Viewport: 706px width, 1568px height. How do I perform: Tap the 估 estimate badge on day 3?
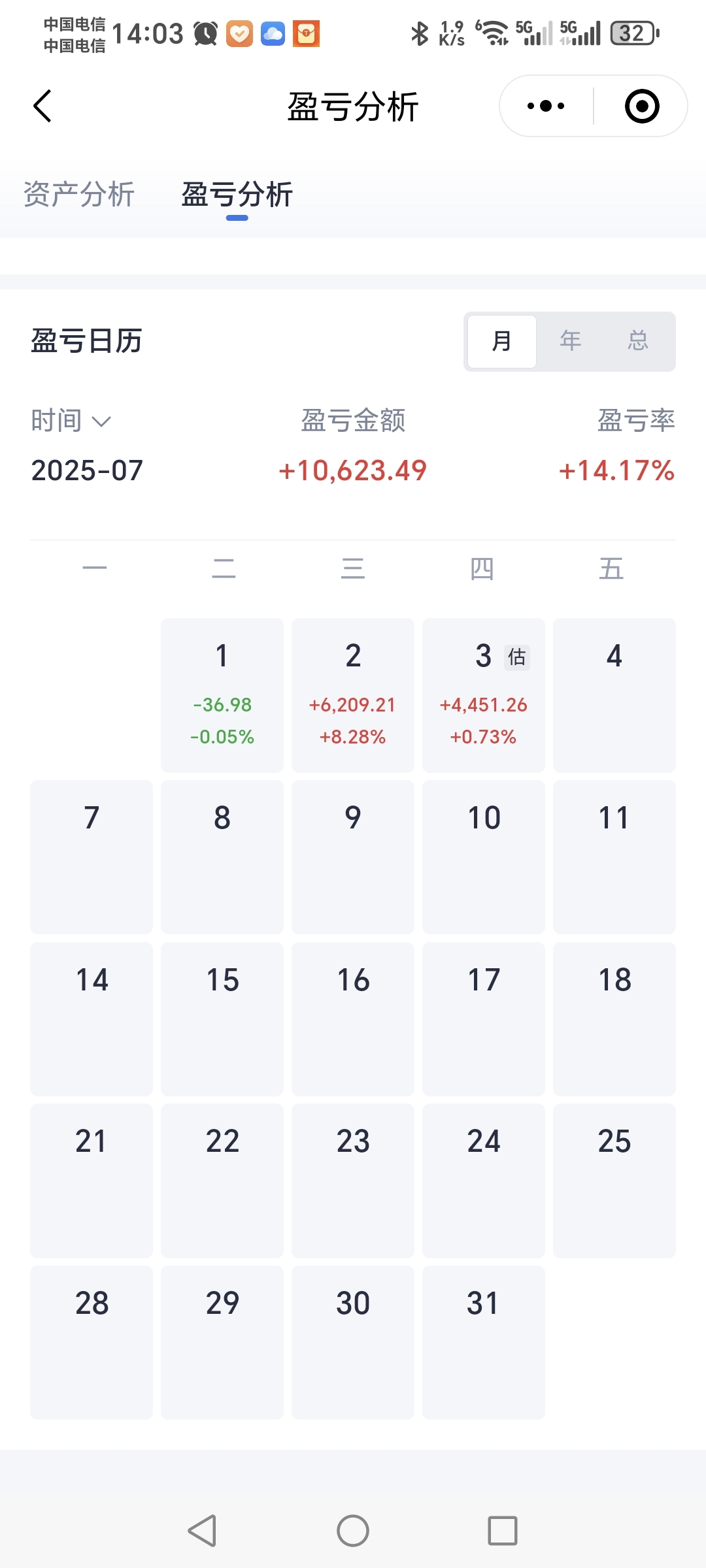click(517, 657)
